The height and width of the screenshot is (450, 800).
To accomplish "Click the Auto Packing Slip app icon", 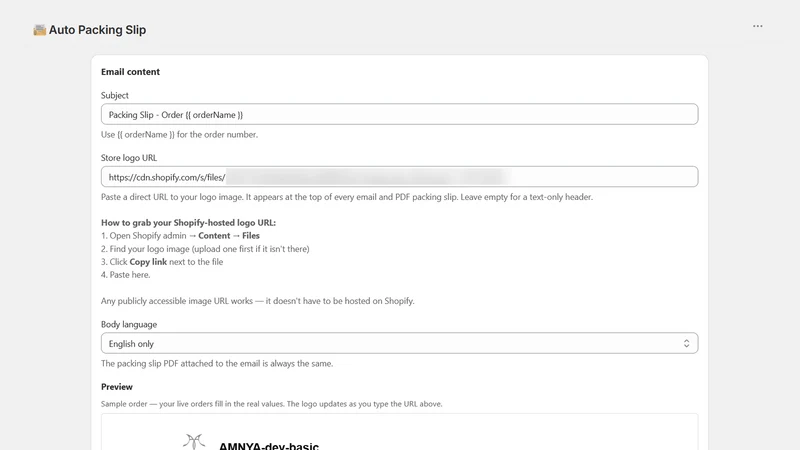I will (39, 30).
